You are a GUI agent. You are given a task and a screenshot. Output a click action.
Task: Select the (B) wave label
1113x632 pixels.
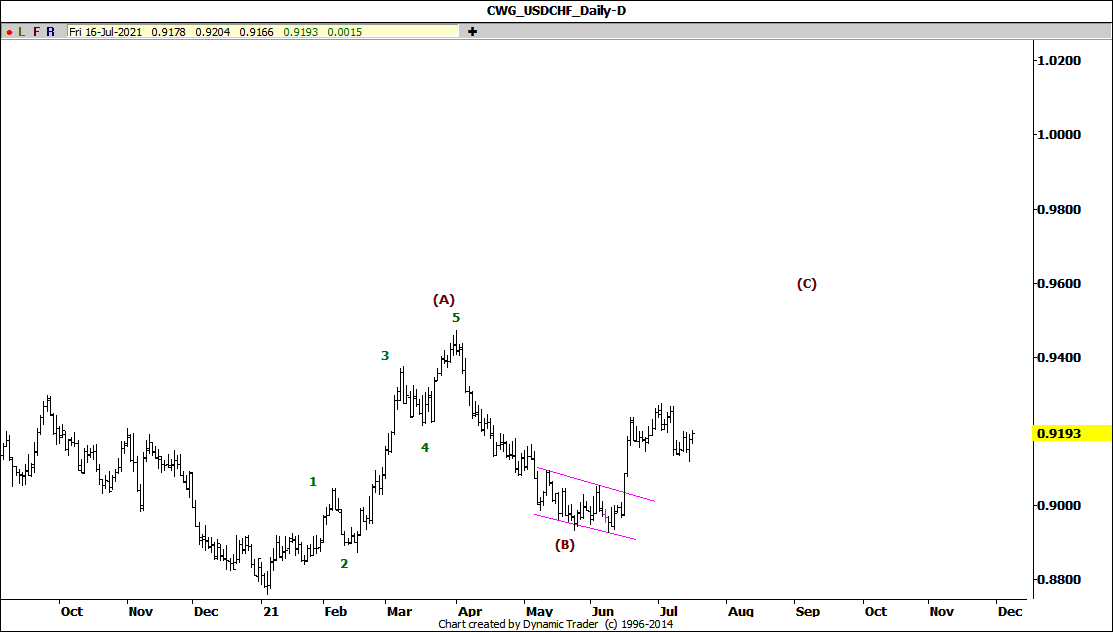[564, 545]
